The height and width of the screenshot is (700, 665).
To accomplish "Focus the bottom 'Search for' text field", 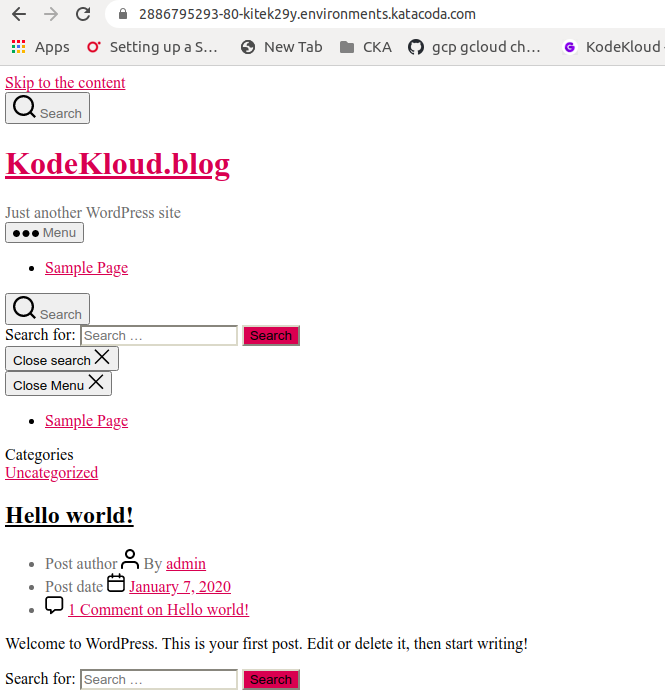I will 159,679.
